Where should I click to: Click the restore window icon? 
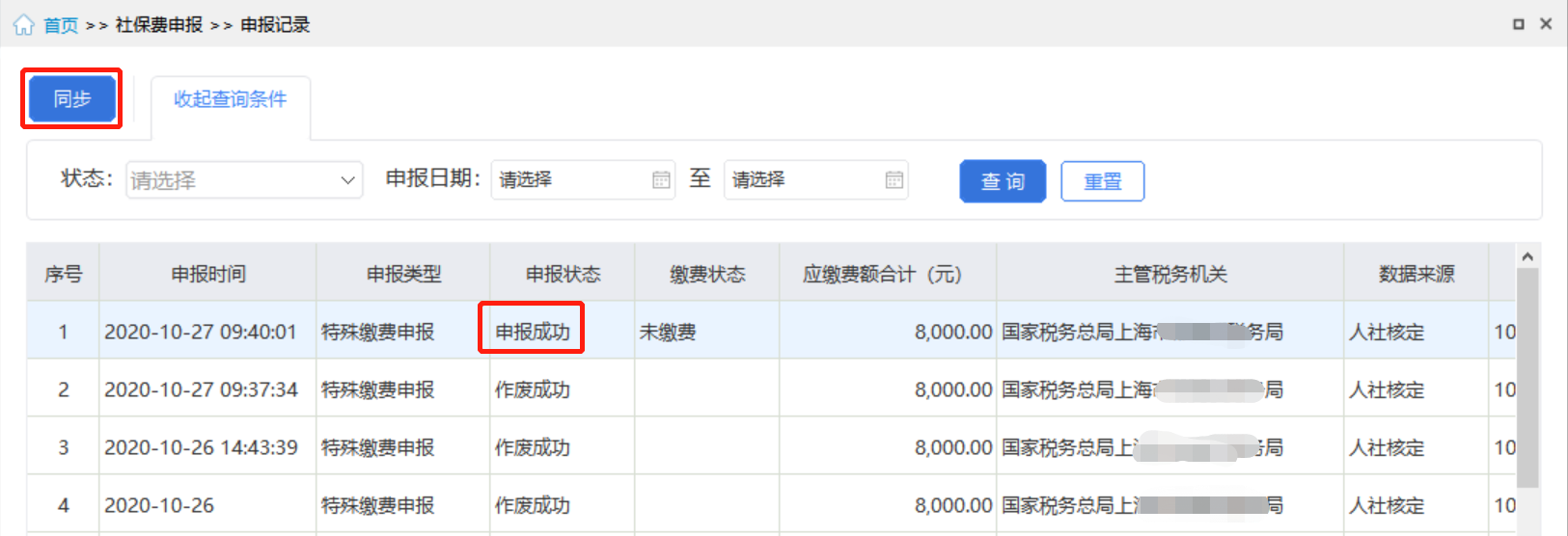tap(1518, 24)
